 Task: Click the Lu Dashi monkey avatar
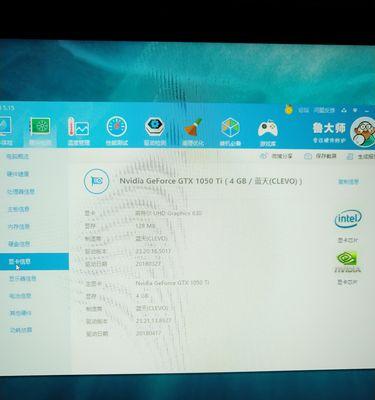363,132
